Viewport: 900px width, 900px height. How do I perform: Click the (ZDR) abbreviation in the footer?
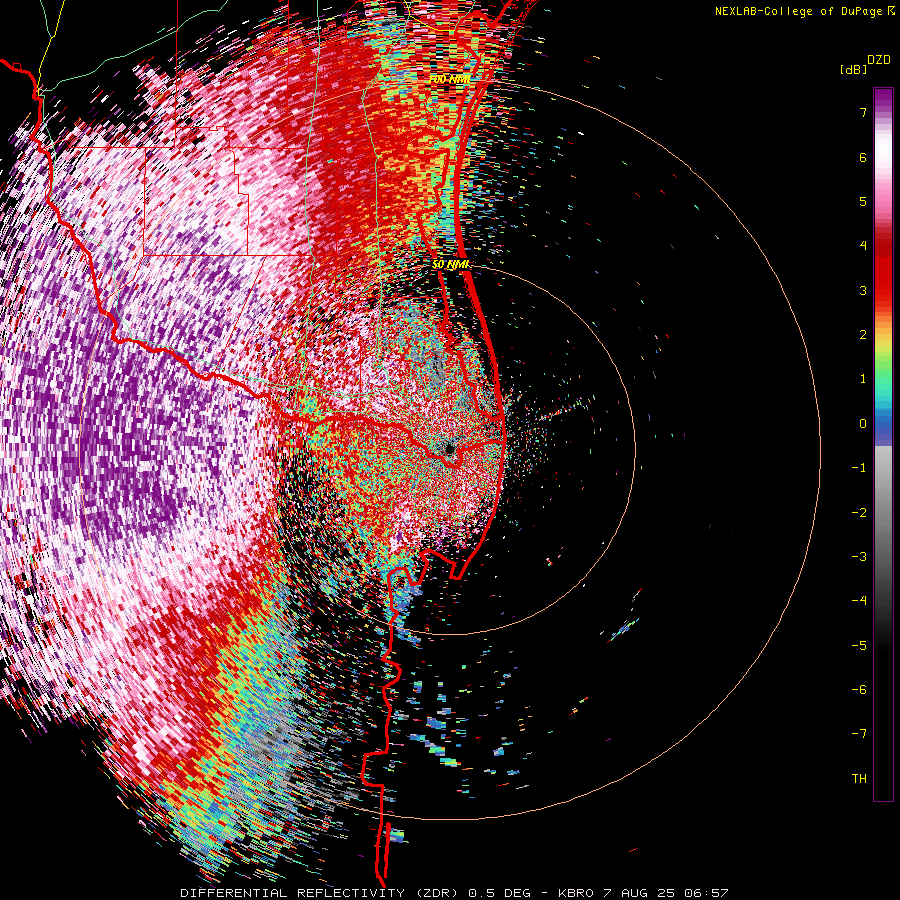pyautogui.click(x=438, y=893)
